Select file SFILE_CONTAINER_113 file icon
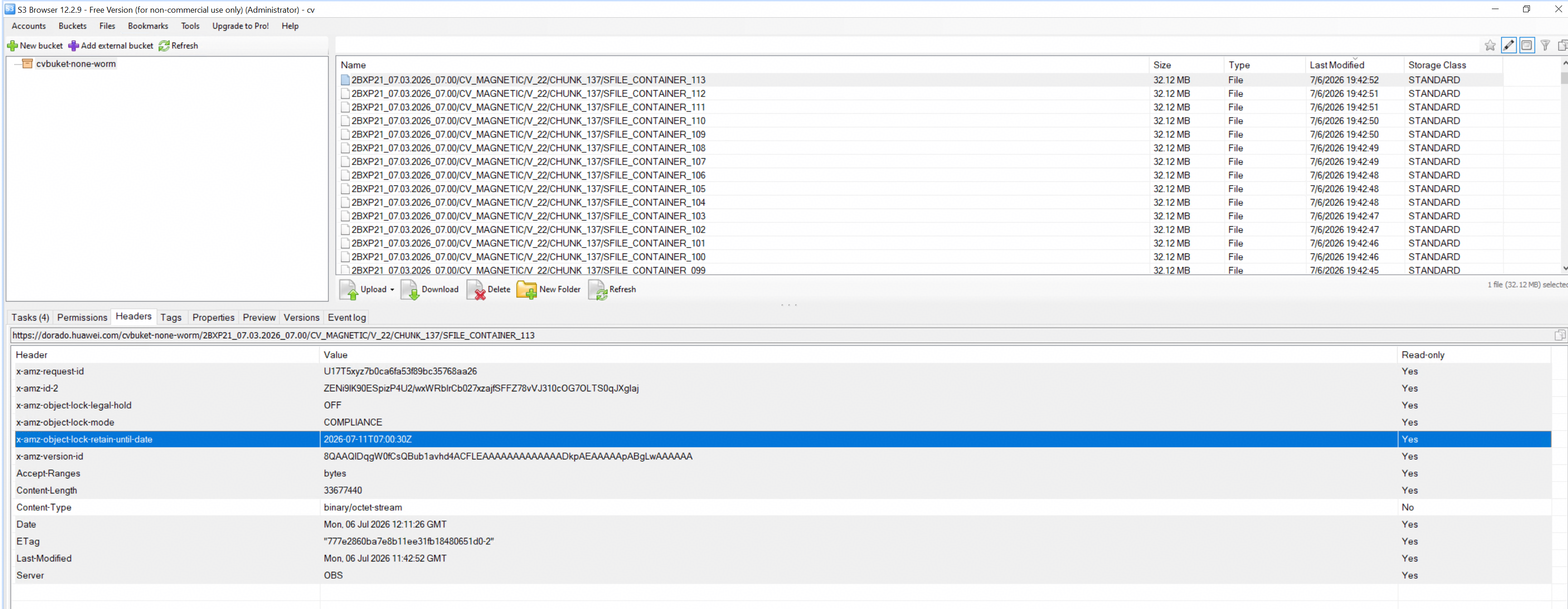The height and width of the screenshot is (609, 1568). (345, 80)
